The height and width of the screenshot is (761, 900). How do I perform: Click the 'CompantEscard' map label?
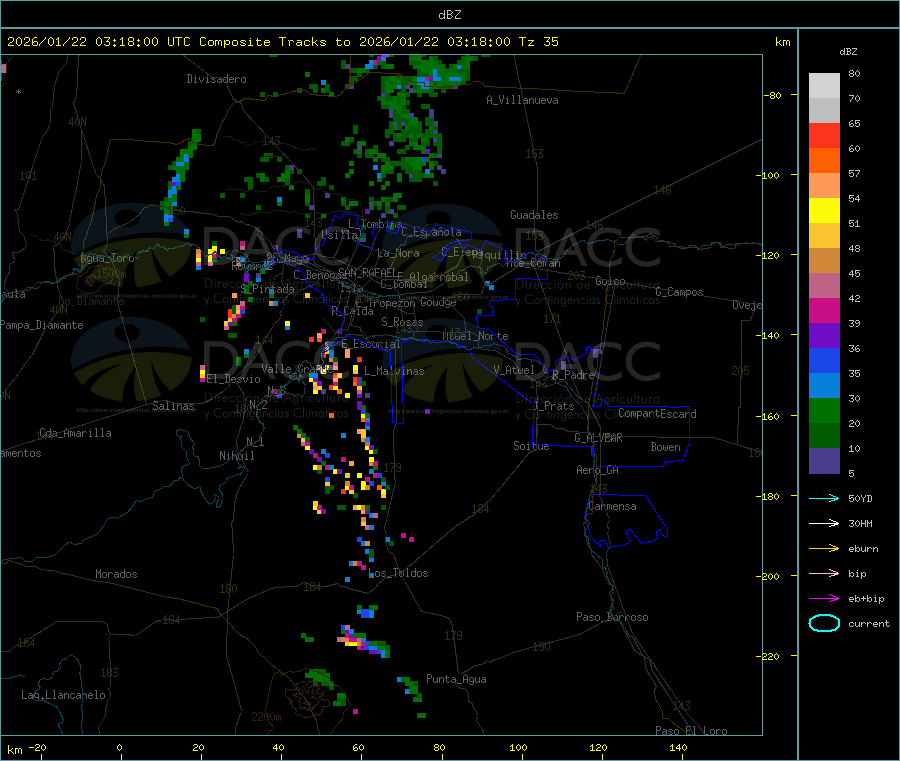tap(657, 414)
